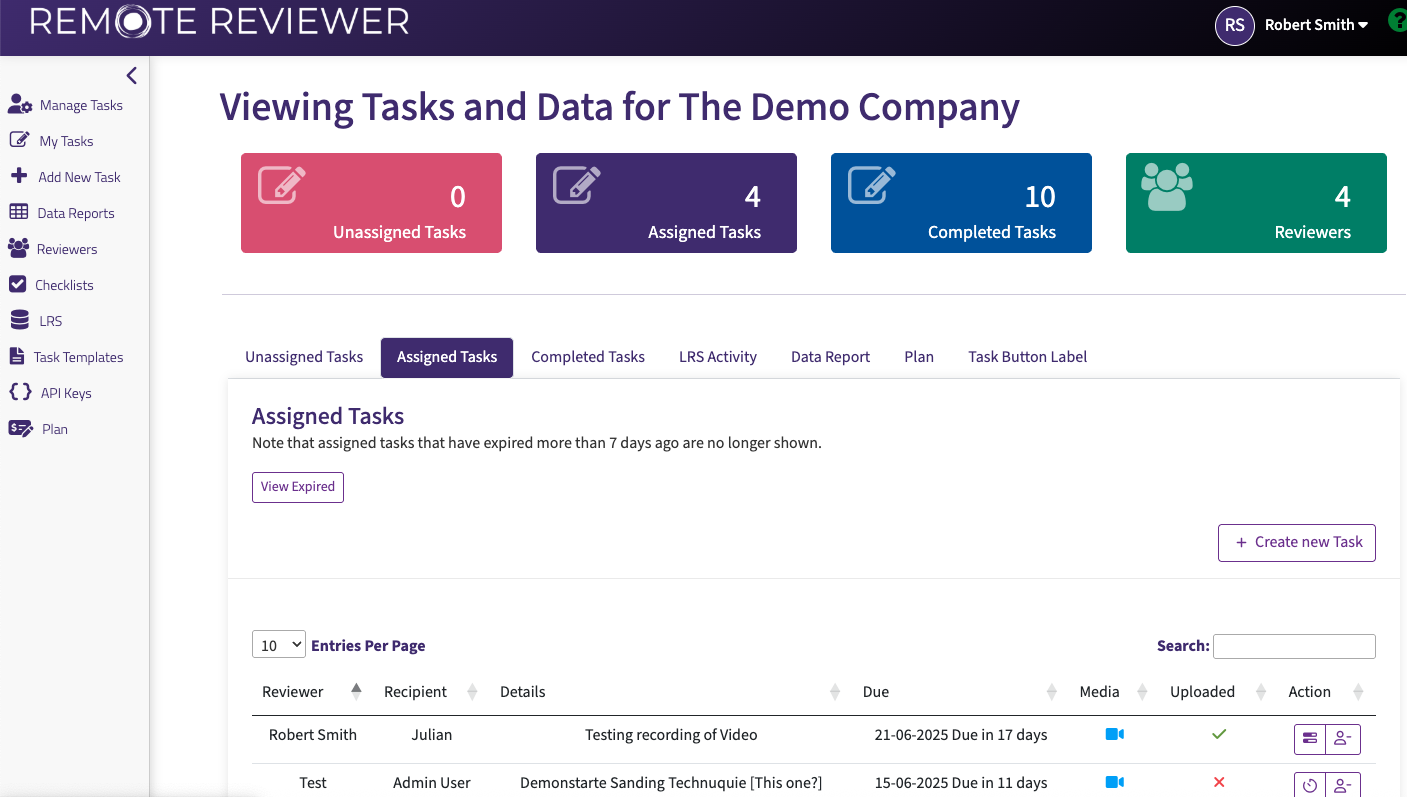Open the Entries Per Page dropdown
Screen dimensions: 1407x797
[278, 645]
